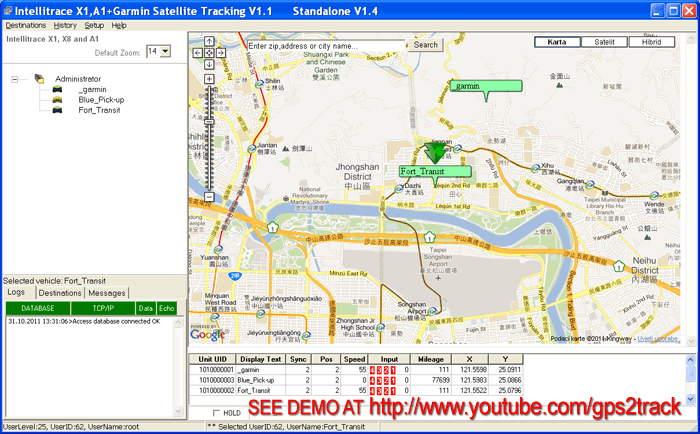Click green arrow vehicle marker on map
The image size is (700, 434).
434,153
